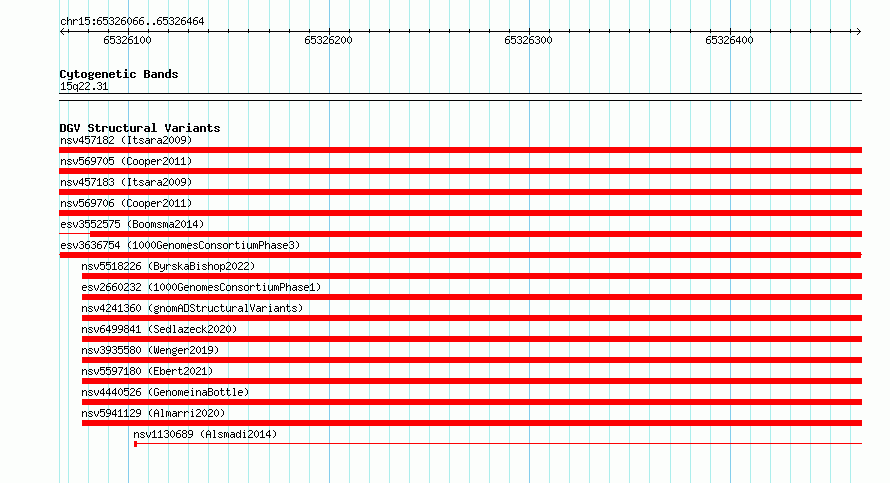Click the red bar for nsv569706
890x483 pixels.
460,213
